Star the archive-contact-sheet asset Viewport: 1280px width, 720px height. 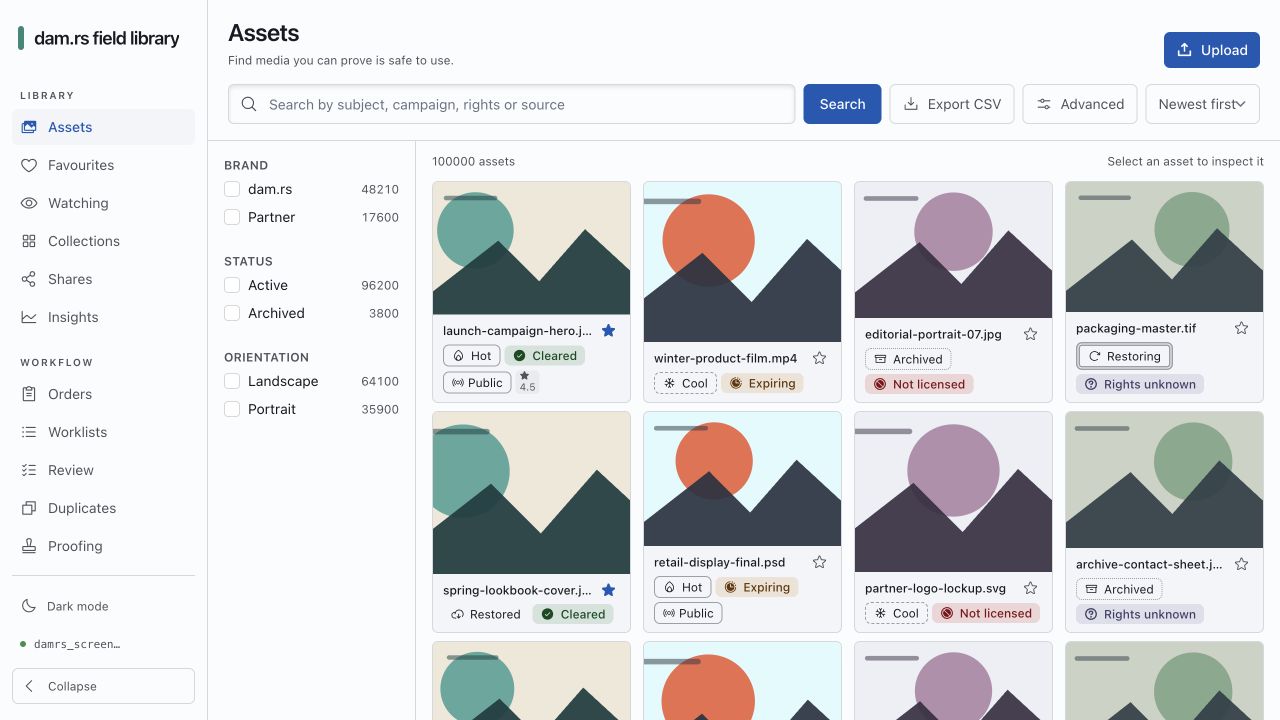tap(1241, 564)
